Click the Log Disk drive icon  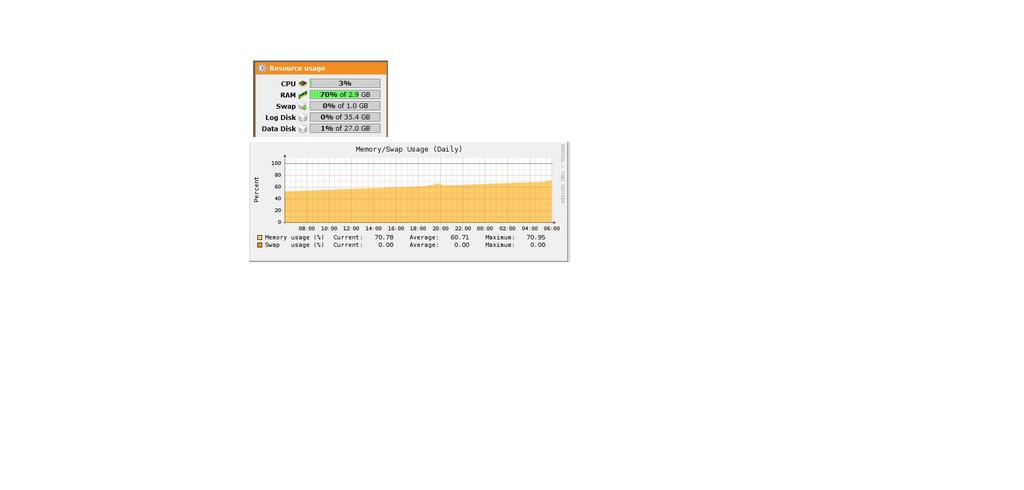302,118
